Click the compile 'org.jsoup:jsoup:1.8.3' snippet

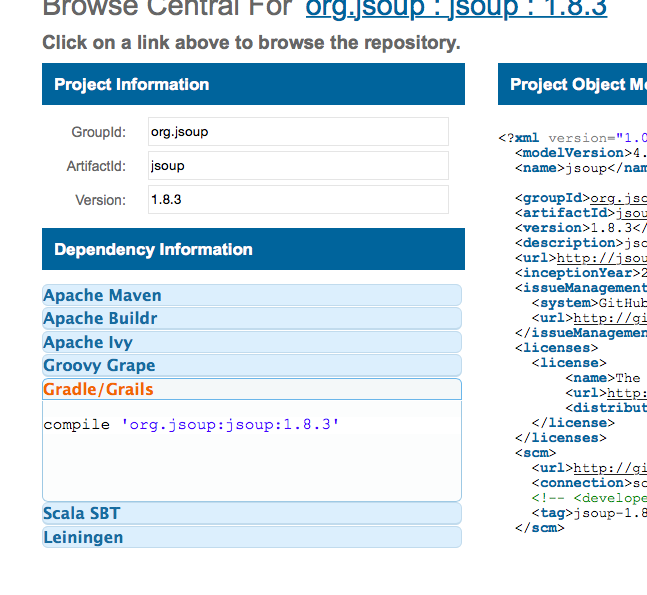point(191,425)
